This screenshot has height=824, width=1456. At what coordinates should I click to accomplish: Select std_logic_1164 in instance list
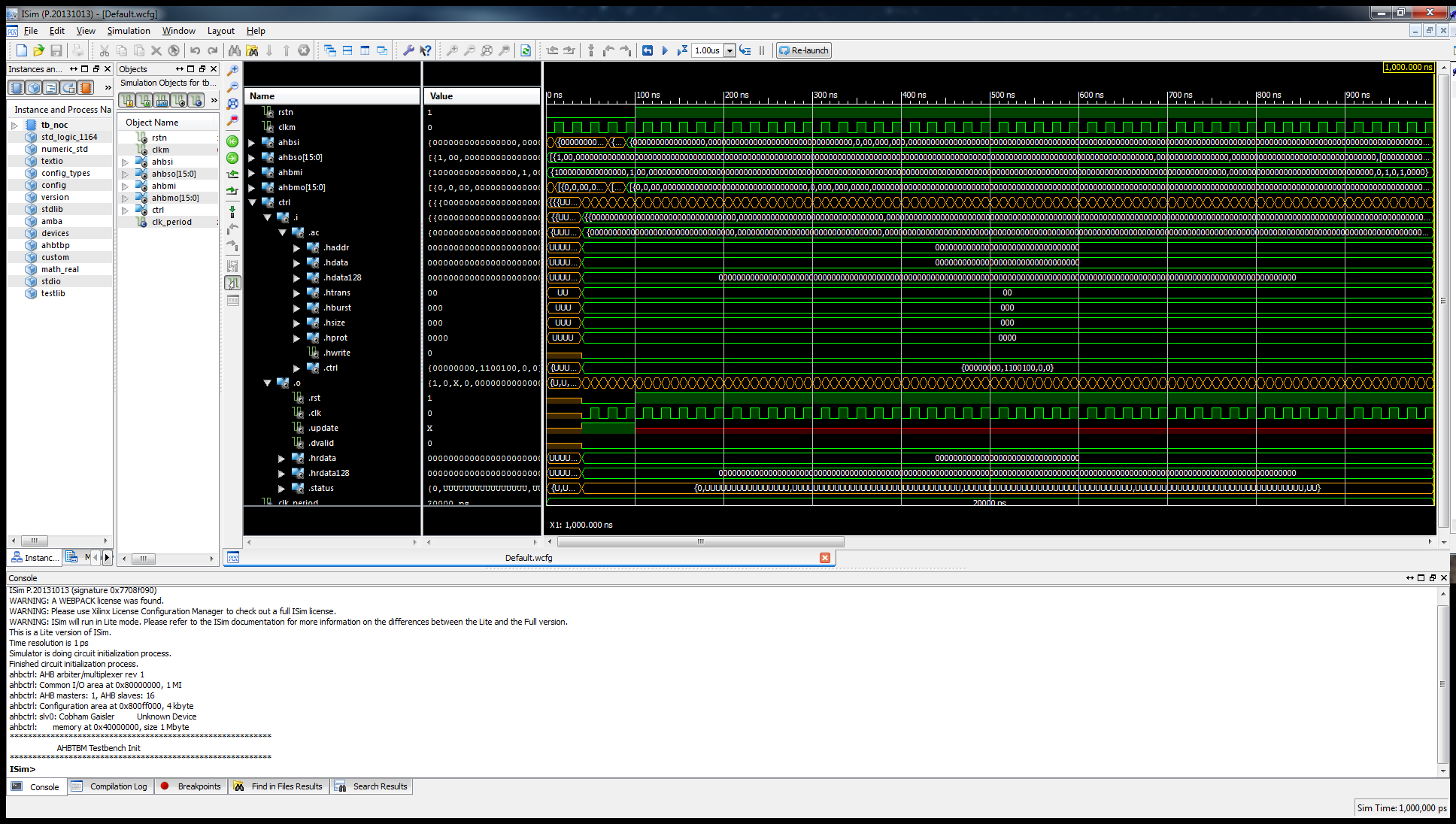[69, 137]
